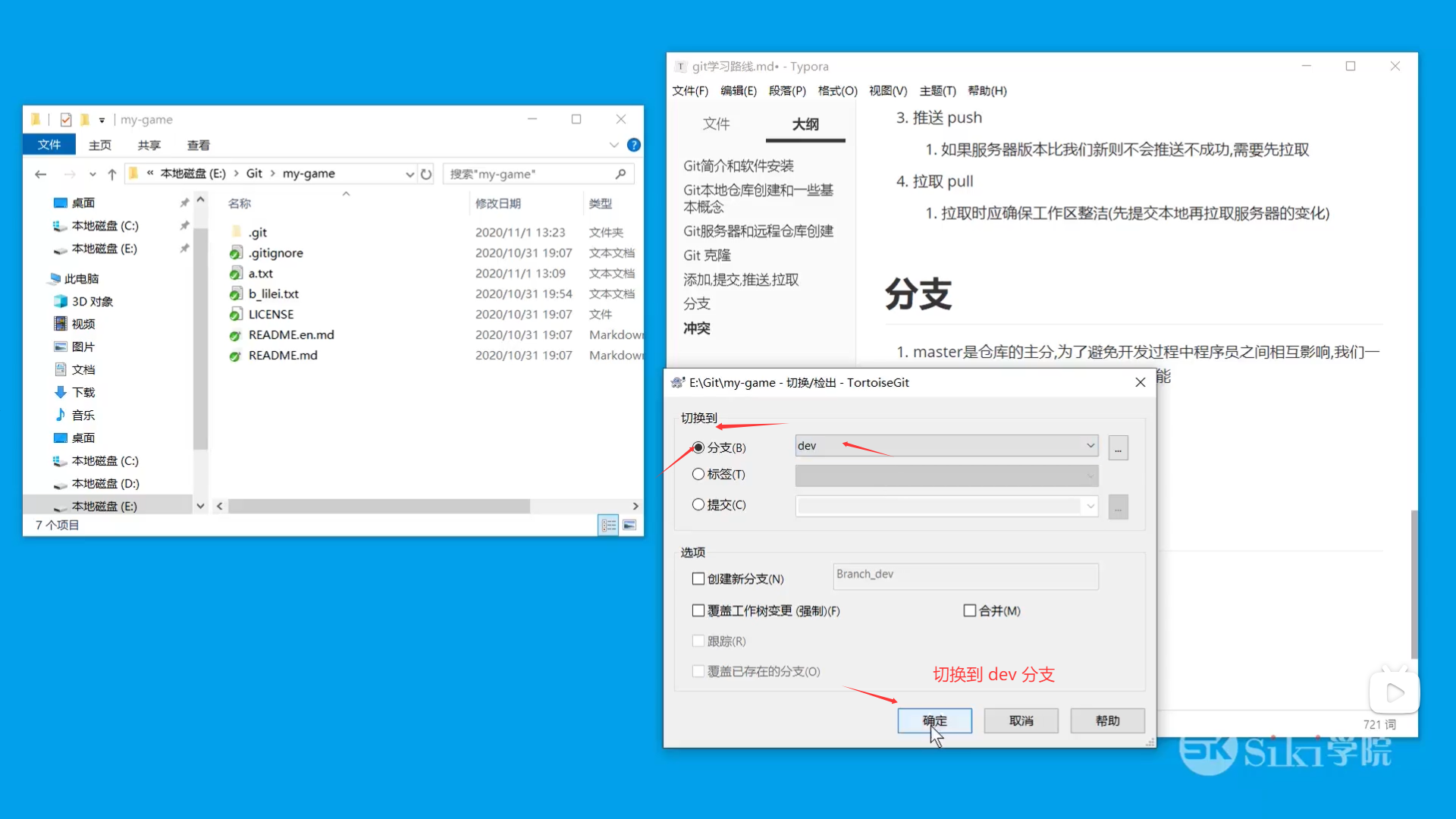Switch to the 大纲 tab in Typora

tap(805, 124)
